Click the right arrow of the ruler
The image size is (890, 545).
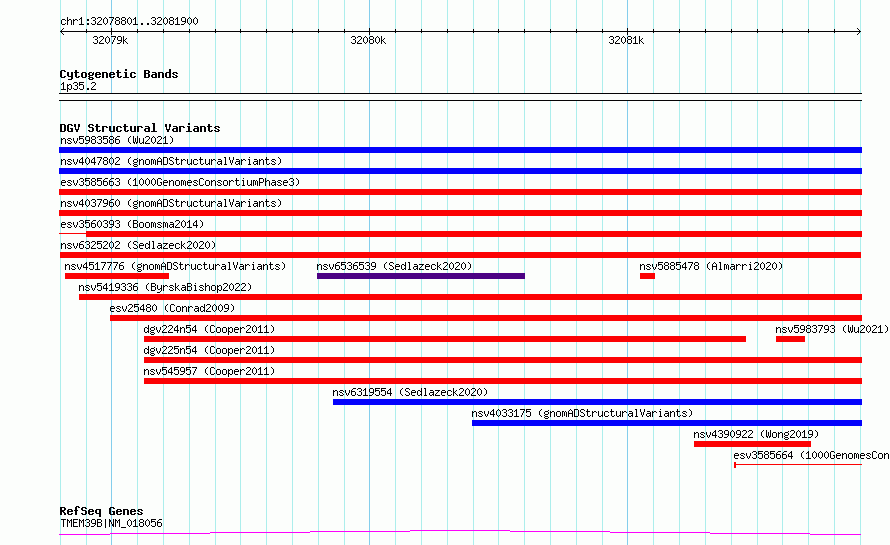859,32
